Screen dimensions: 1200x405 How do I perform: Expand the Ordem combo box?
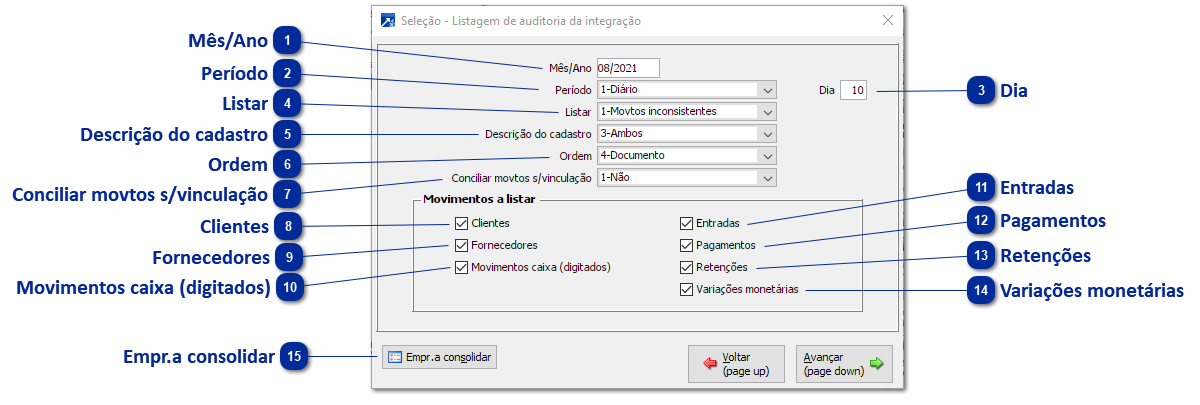pyautogui.click(x=767, y=156)
